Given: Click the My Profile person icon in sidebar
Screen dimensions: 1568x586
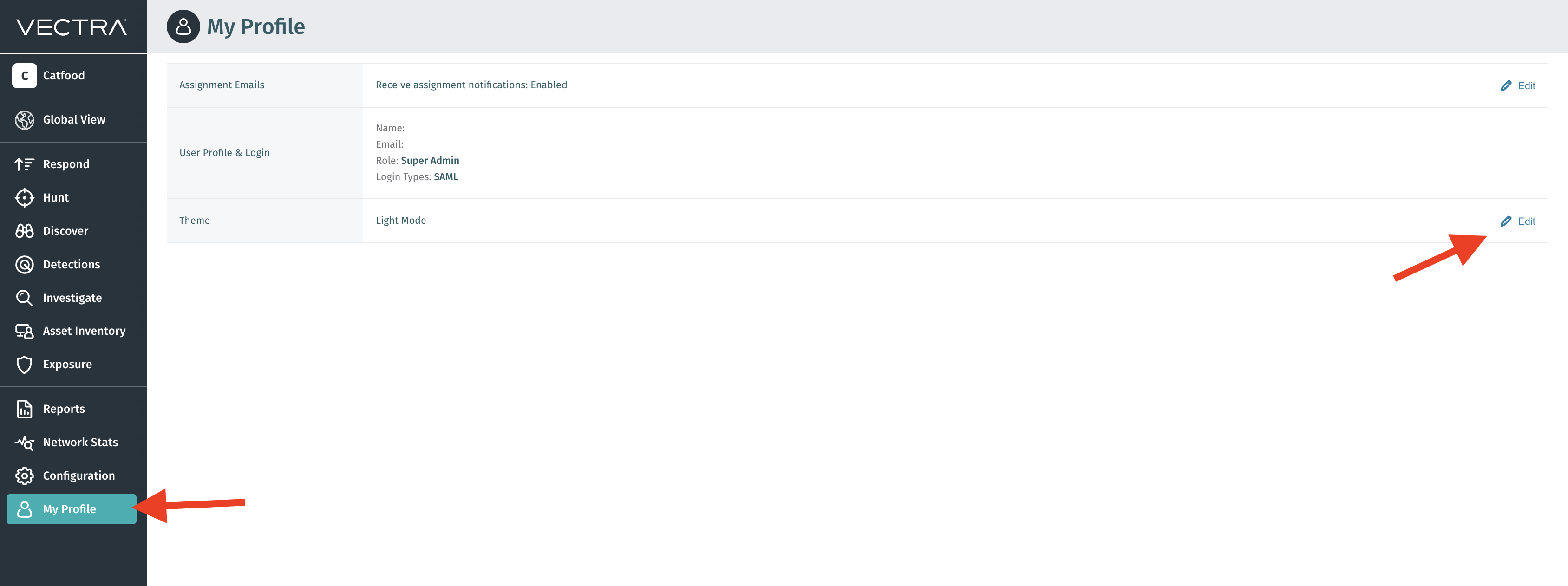Looking at the screenshot, I should click(24, 509).
